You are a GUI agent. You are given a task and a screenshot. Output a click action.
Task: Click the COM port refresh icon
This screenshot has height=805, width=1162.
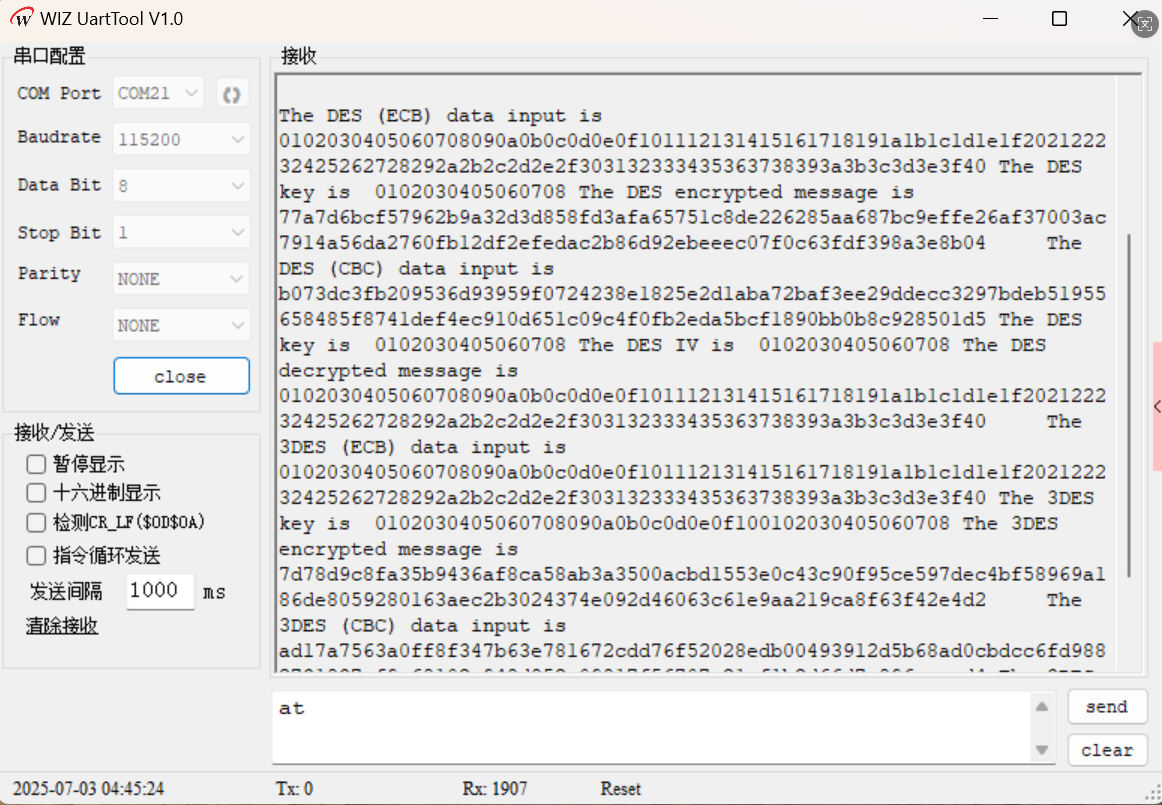tap(232, 94)
